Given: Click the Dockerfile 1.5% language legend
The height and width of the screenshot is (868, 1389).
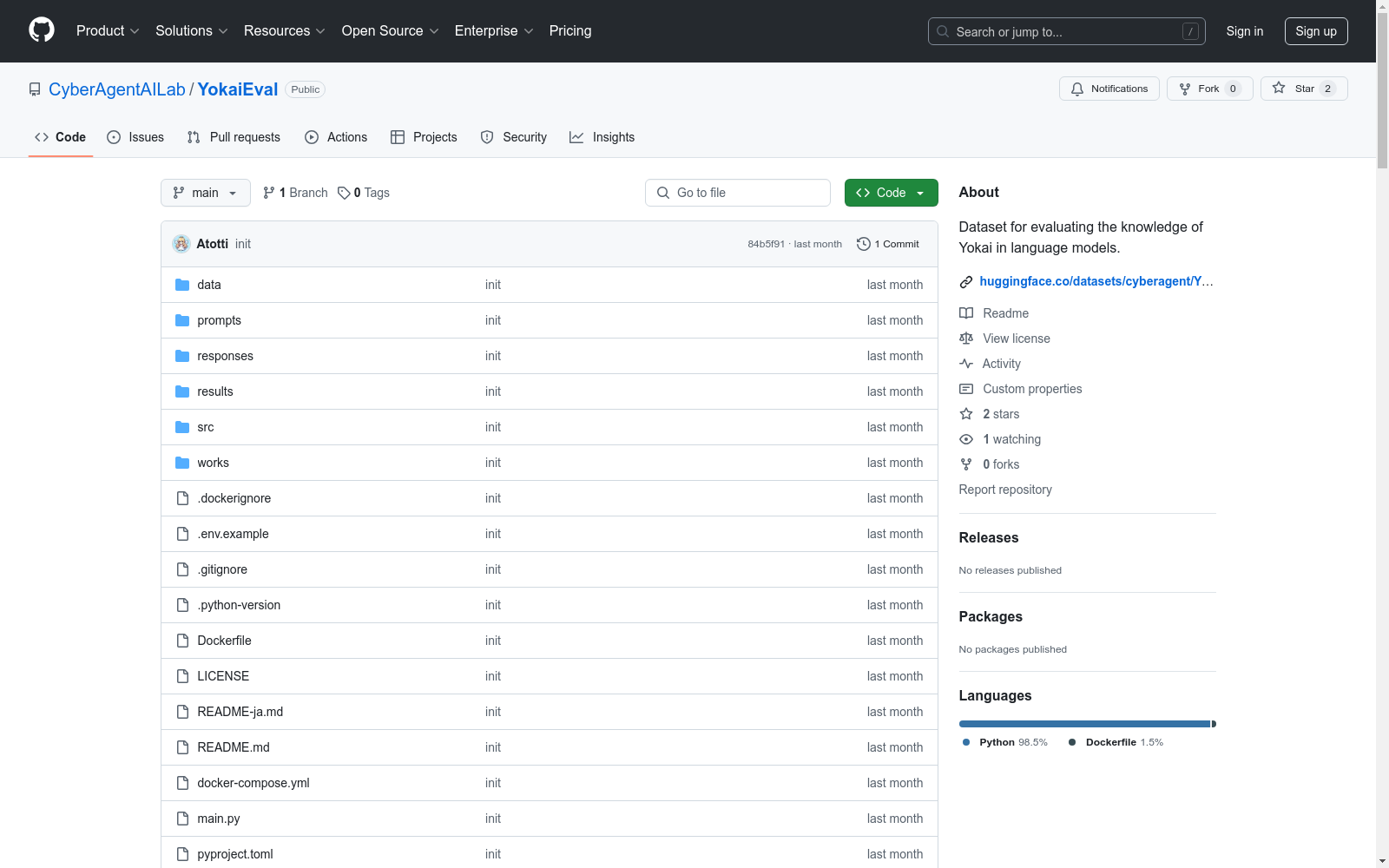Looking at the screenshot, I should 1116,742.
